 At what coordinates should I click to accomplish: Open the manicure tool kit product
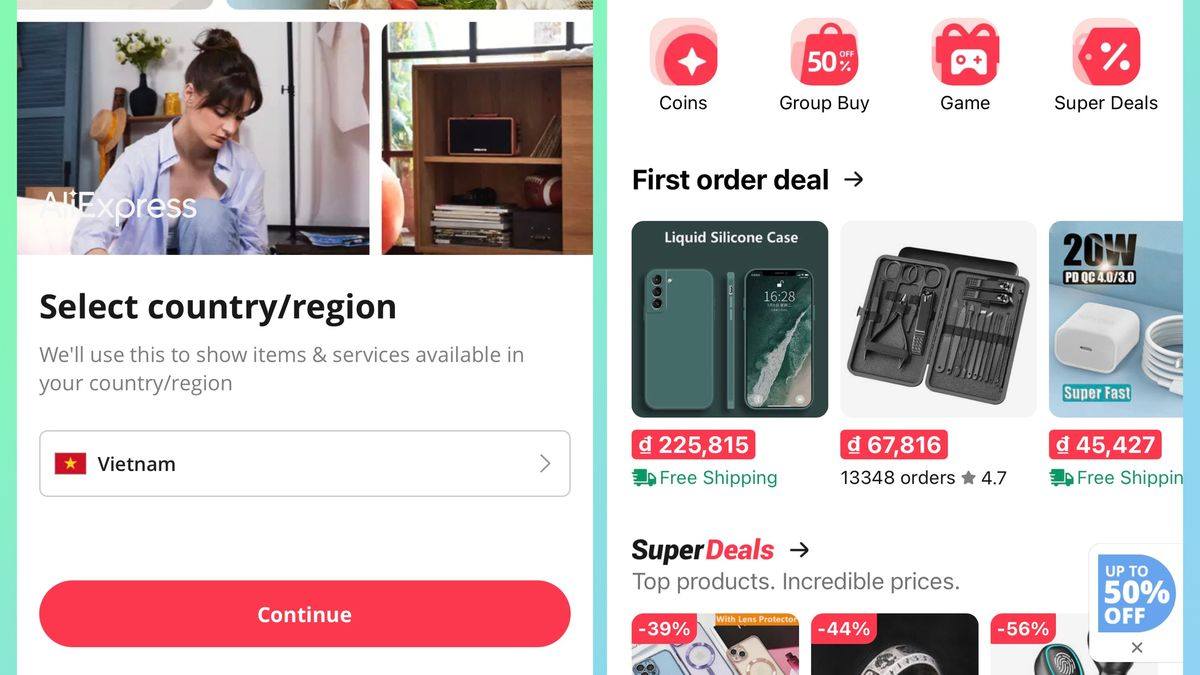click(938, 319)
